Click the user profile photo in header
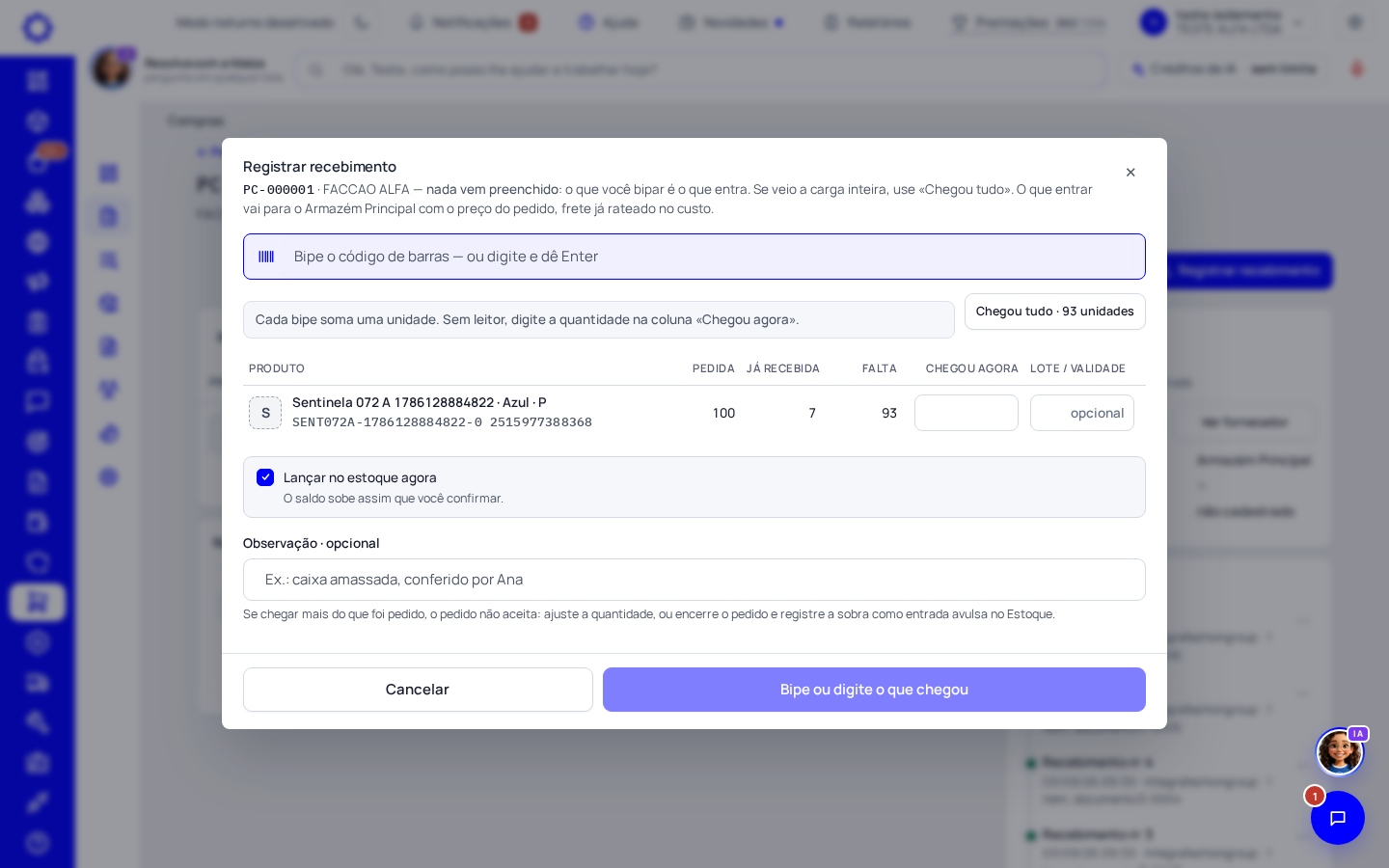1389x868 pixels. coord(112,68)
